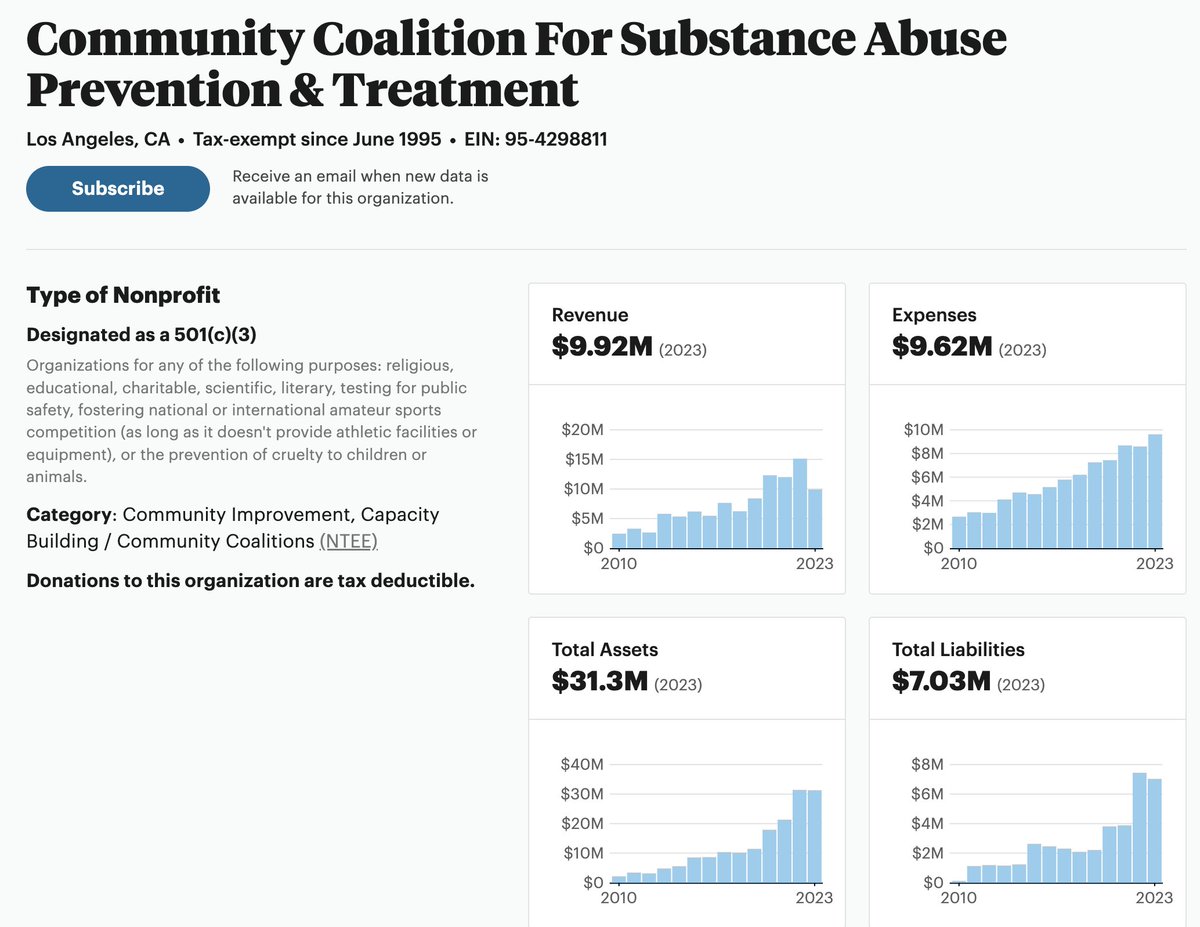The image size is (1200, 927).
Task: Click the tallest bar in Total Liabilities chart
Action: (x=1140, y=828)
